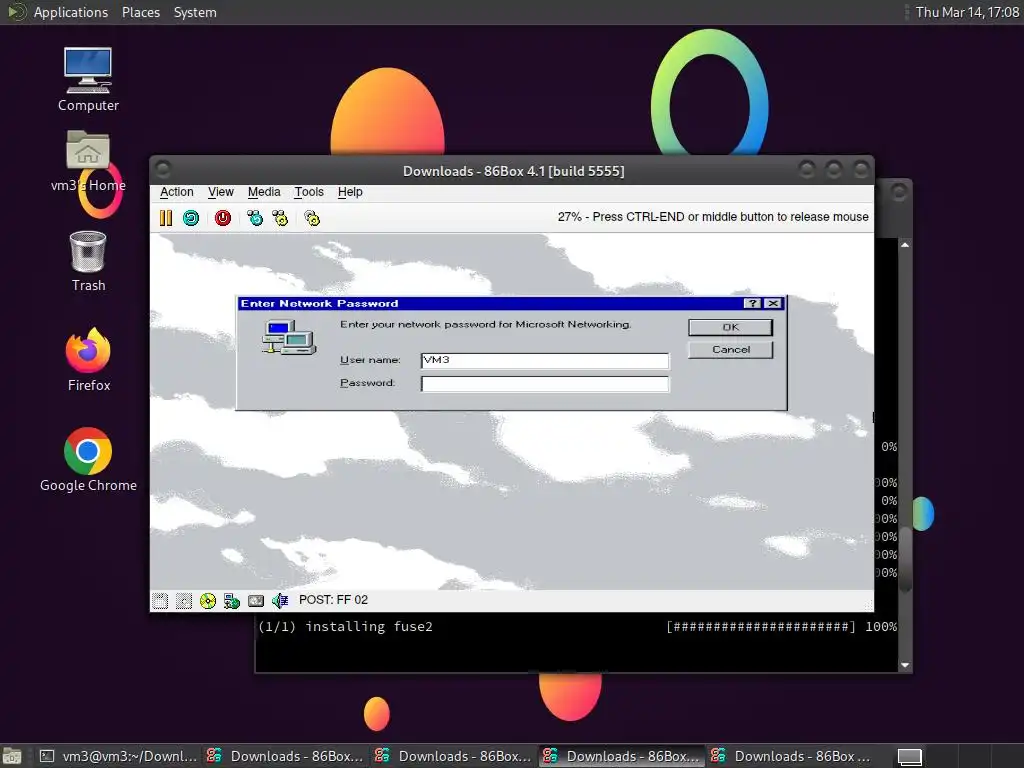Click the red ACPI shutdown power icon
The image size is (1024, 768).
223,217
